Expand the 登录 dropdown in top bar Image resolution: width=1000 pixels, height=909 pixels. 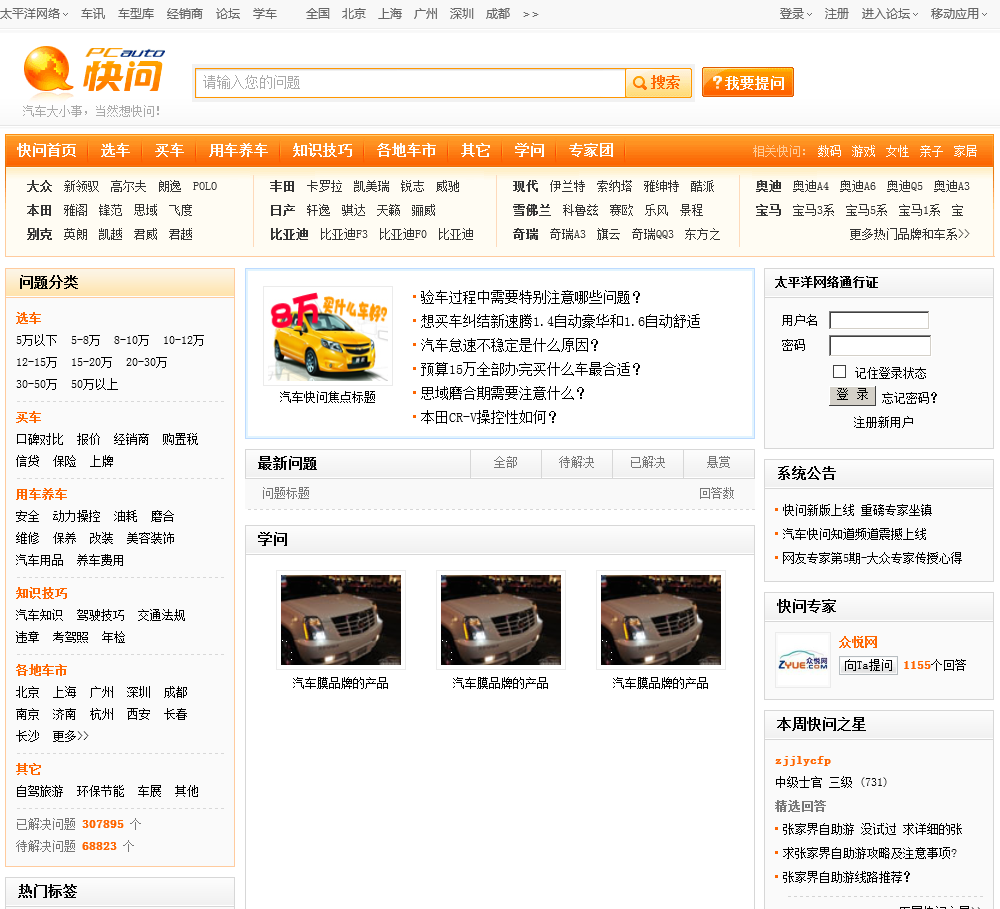coord(795,13)
